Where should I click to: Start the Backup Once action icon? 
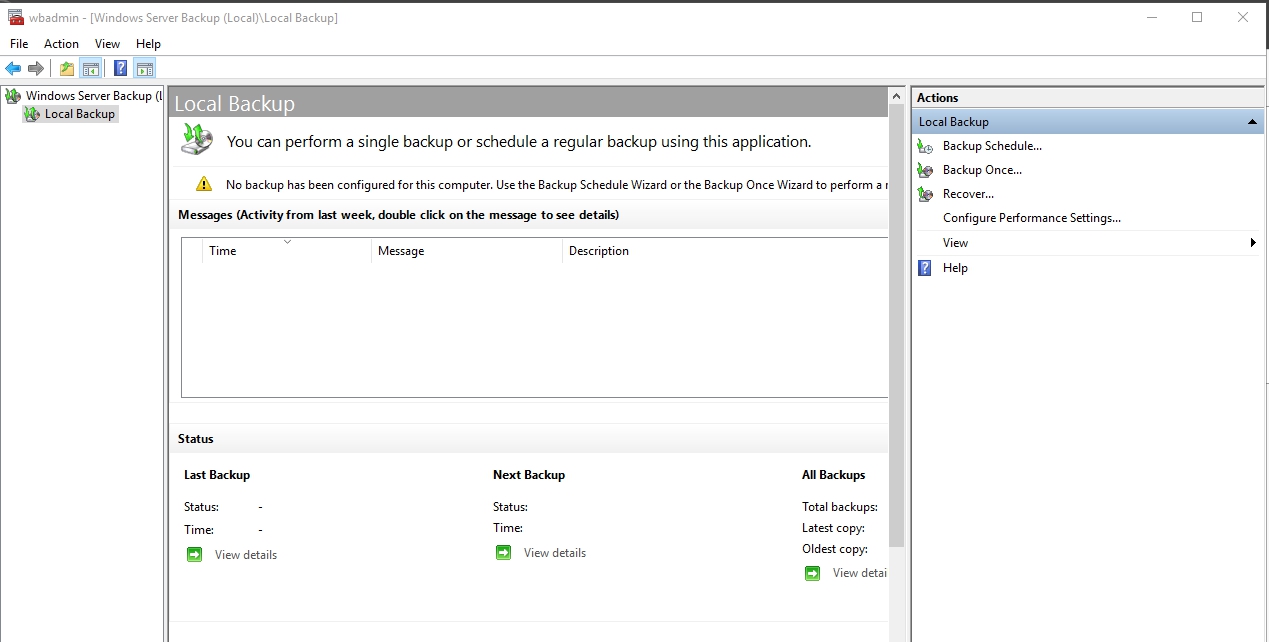coord(924,170)
